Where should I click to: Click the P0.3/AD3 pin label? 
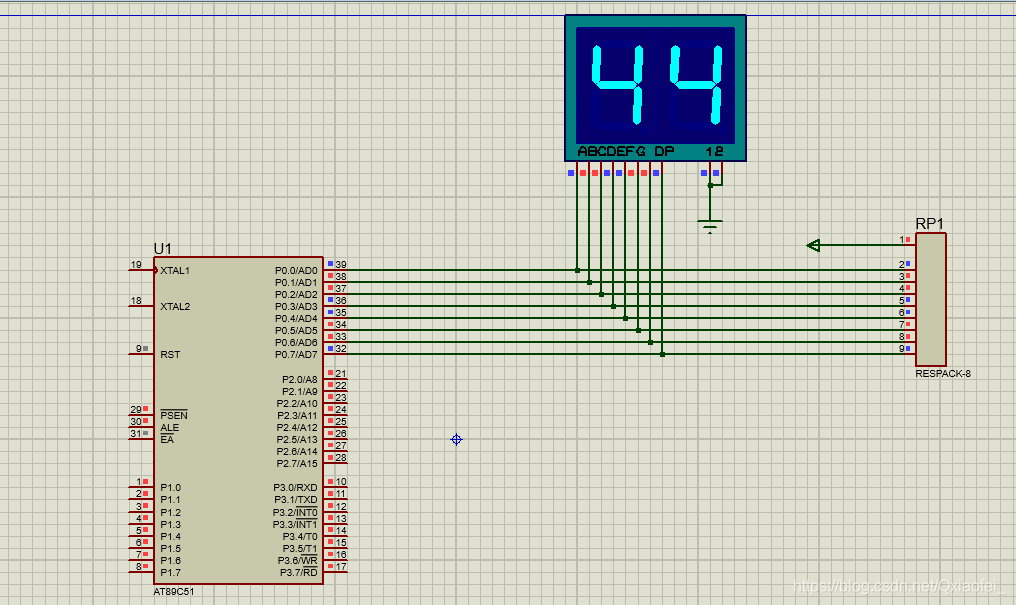tap(296, 306)
